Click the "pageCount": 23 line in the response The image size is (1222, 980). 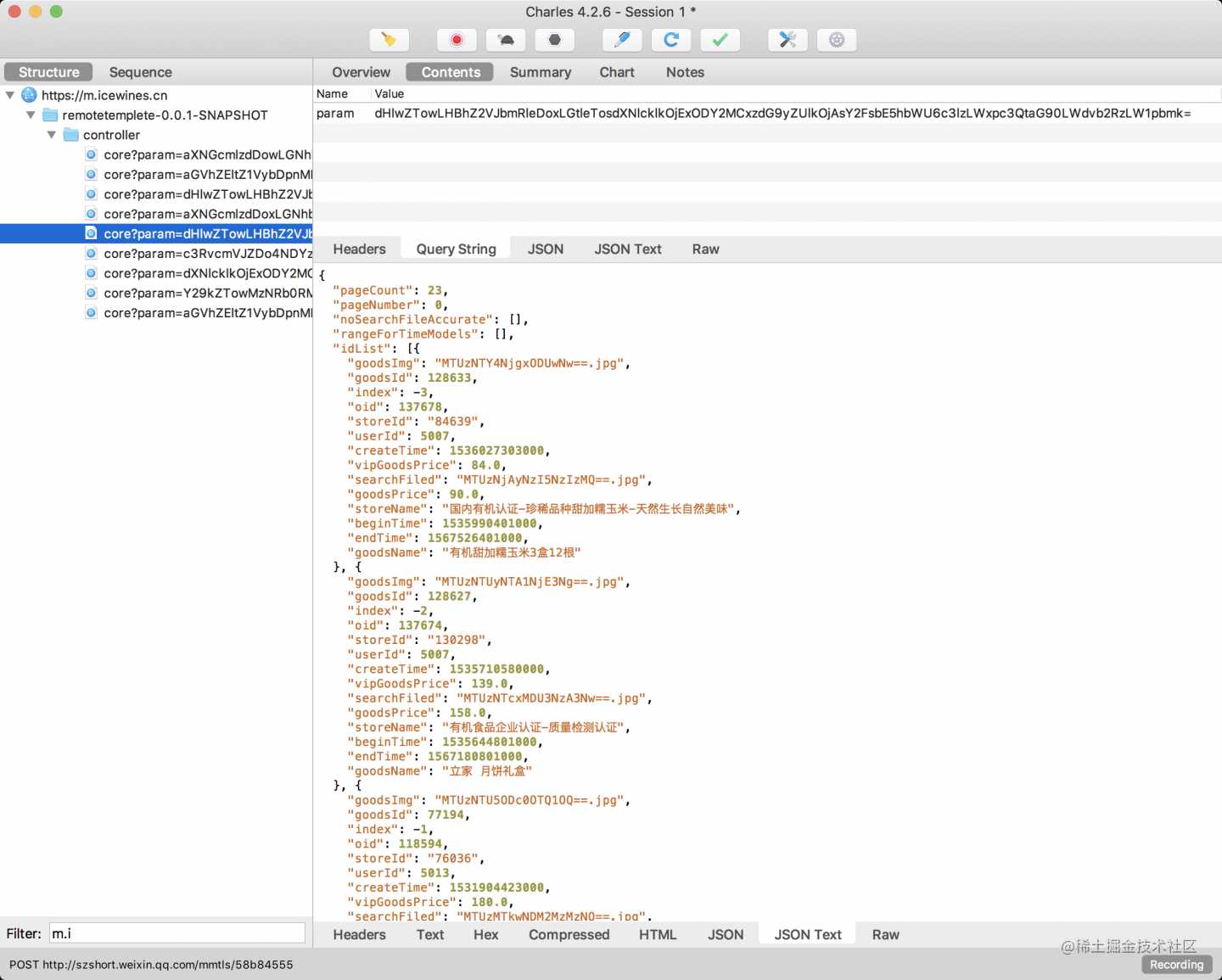(390, 290)
